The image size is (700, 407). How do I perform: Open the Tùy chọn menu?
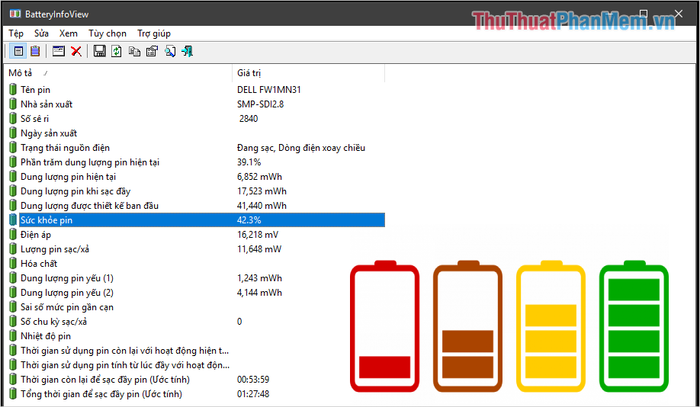tap(107, 33)
